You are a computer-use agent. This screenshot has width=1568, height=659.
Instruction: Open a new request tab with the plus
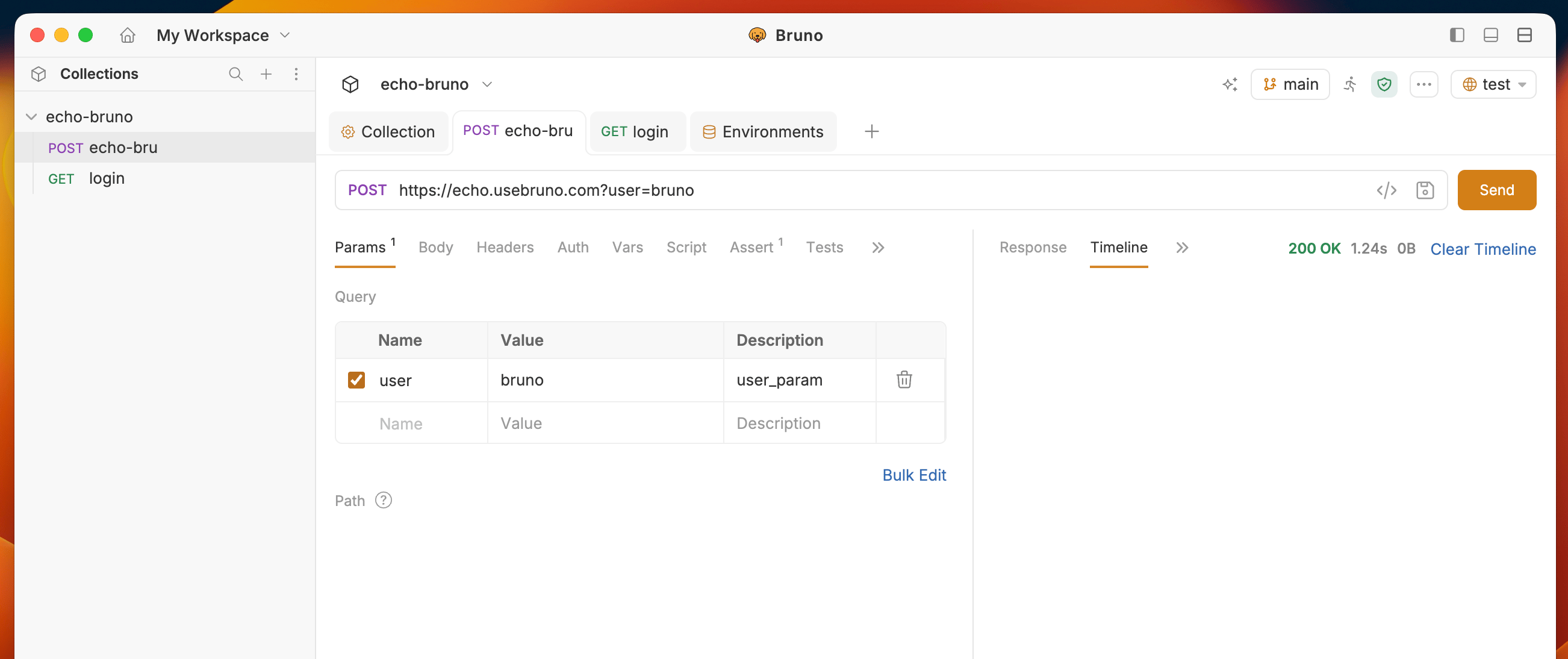point(871,131)
